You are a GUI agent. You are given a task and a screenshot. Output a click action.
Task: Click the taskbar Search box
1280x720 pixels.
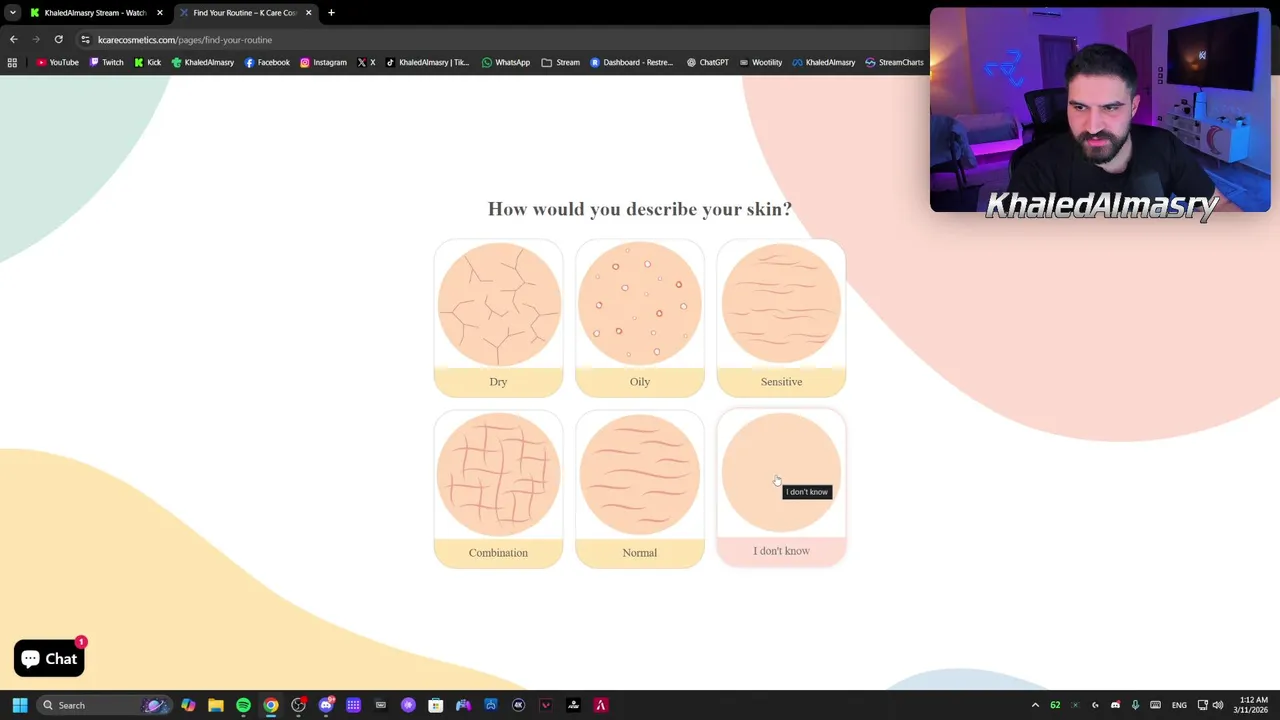click(105, 705)
